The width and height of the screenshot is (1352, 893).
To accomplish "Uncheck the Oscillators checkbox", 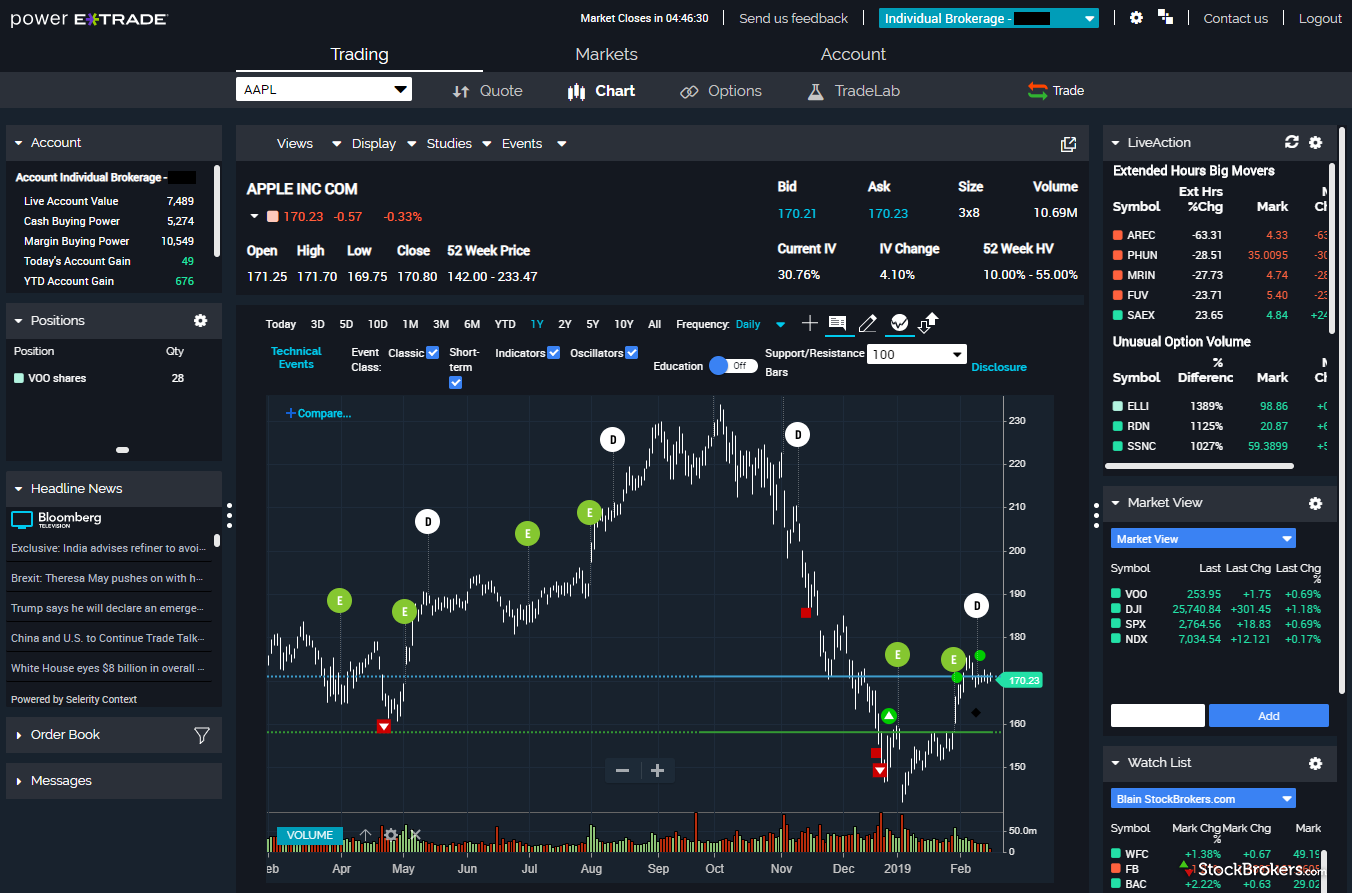I will (631, 353).
